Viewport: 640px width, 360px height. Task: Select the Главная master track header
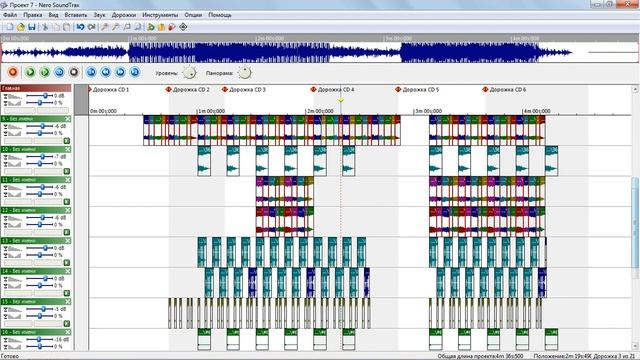36,88
